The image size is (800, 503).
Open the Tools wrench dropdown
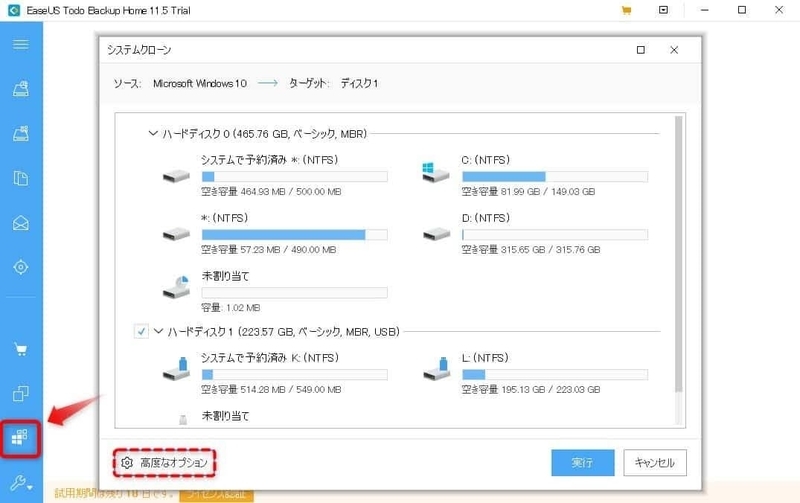click(x=21, y=482)
